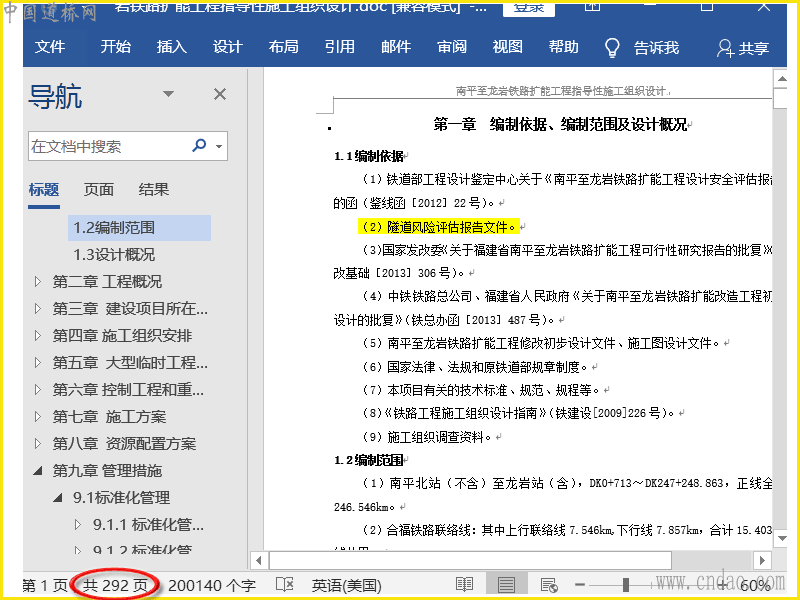
Task: Jump to heading 1.3设计概况
Action: tap(114, 255)
